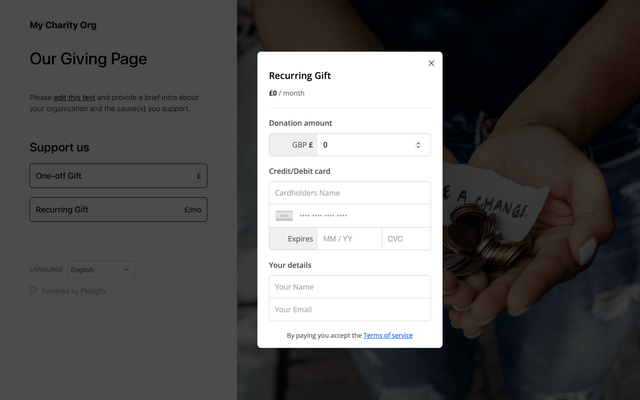This screenshot has height=400, width=640.
Task: Click the MM / YY expiry field
Action: 349,239
